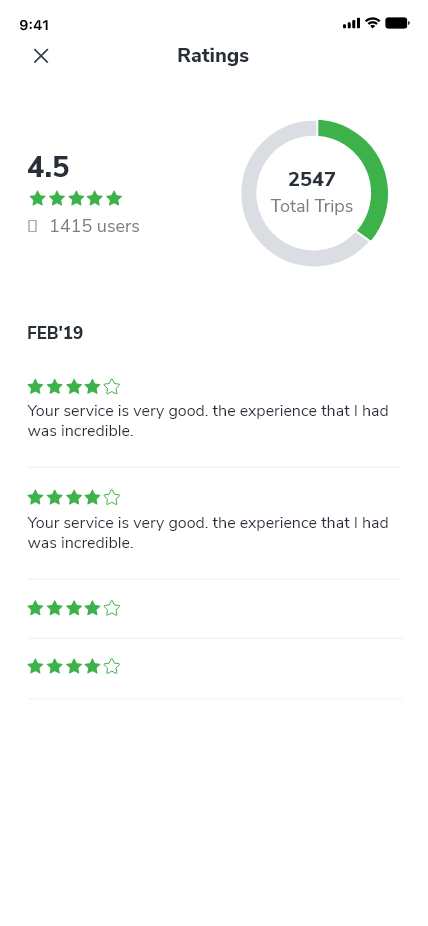
Task: Close the Ratings screen with X icon
Action: point(41,56)
